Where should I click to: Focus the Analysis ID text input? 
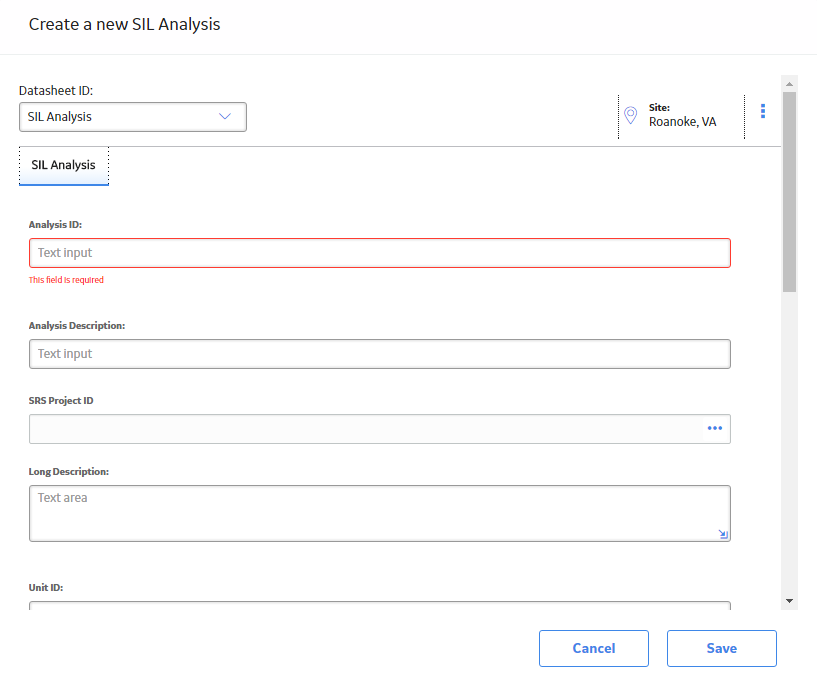pyautogui.click(x=380, y=253)
